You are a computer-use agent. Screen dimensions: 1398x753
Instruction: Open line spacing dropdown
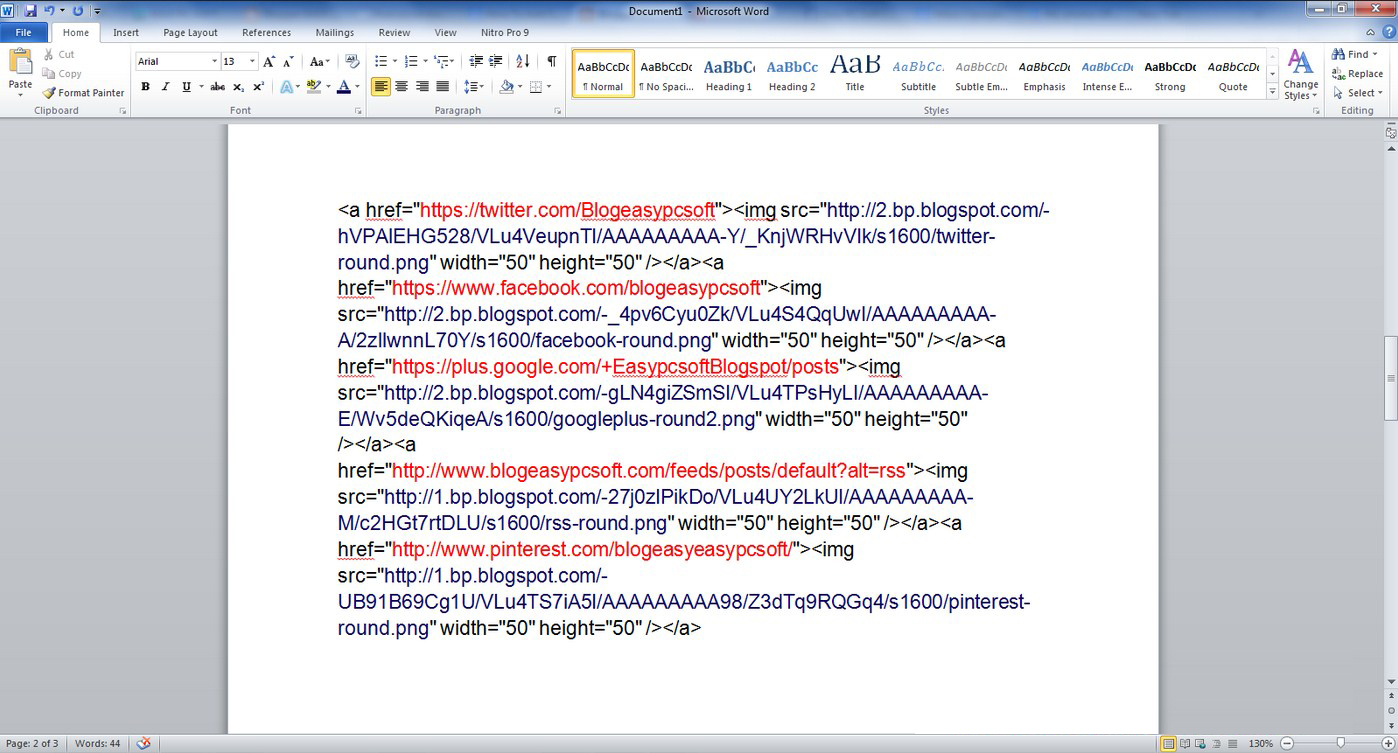(475, 87)
